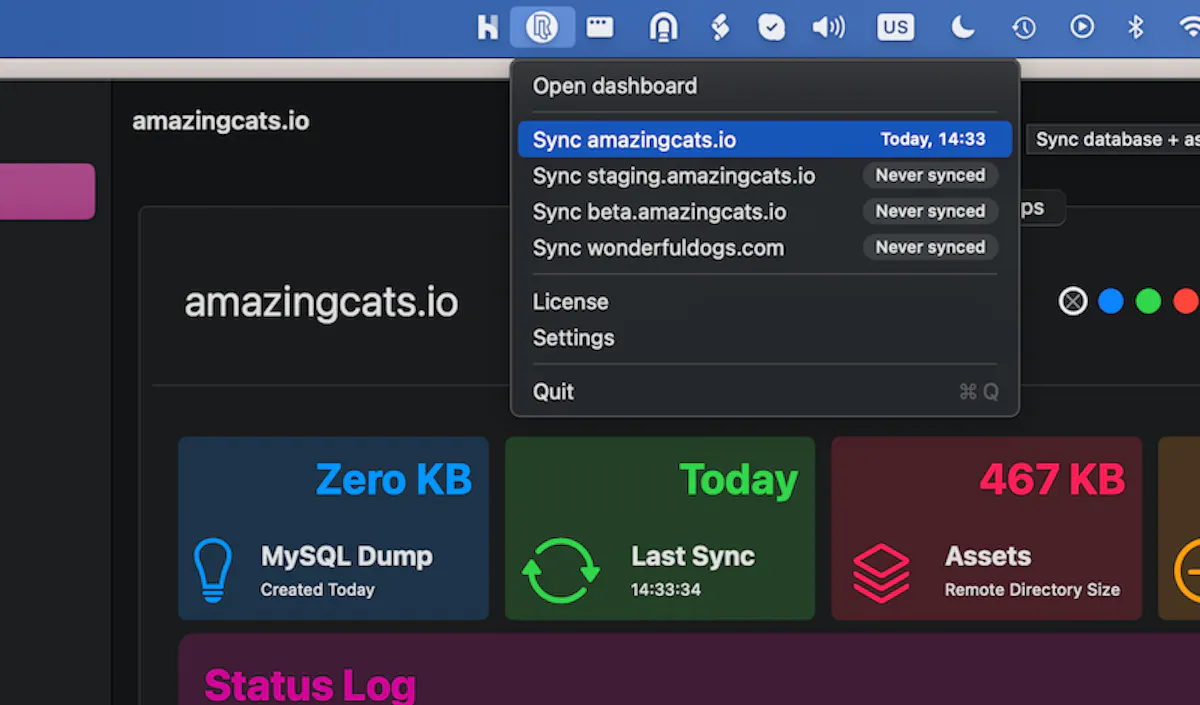Select Sync beta.amazingcats.io menu entry
Screen dimensions: 1200x705
click(765, 212)
